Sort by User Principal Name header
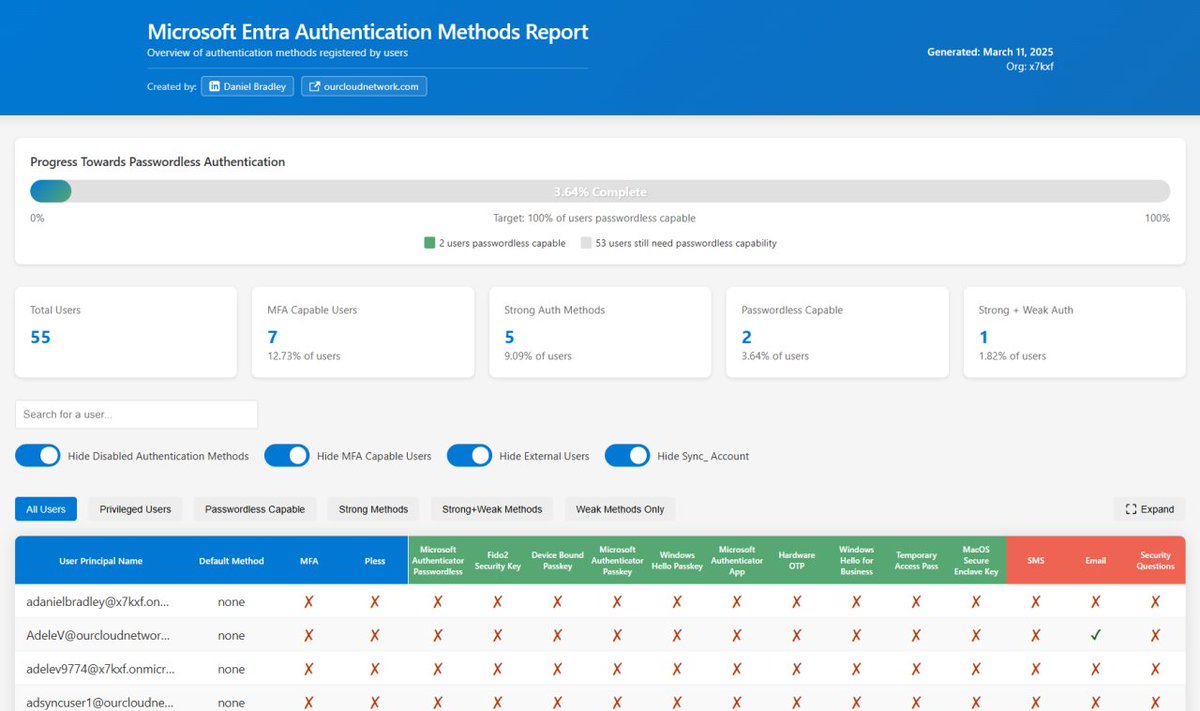This screenshot has height=711, width=1200. [x=101, y=561]
